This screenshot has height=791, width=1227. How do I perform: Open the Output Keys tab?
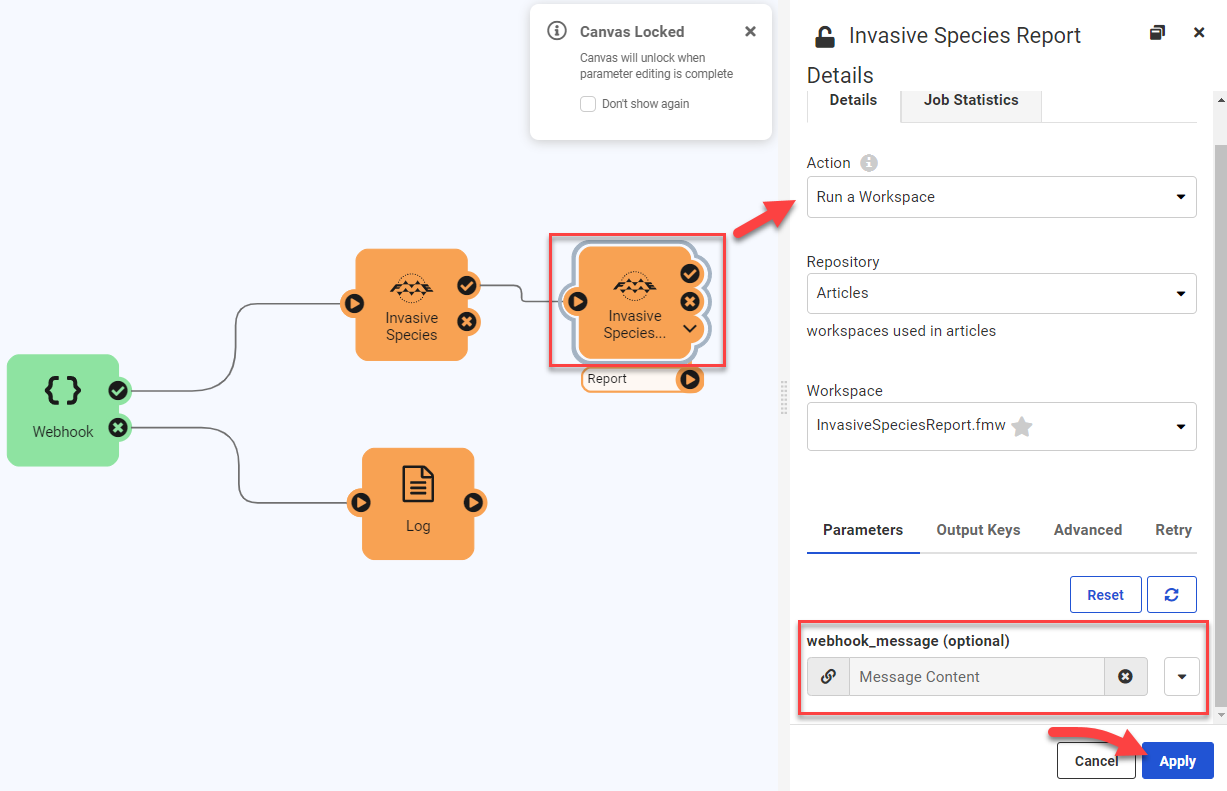click(x=978, y=530)
